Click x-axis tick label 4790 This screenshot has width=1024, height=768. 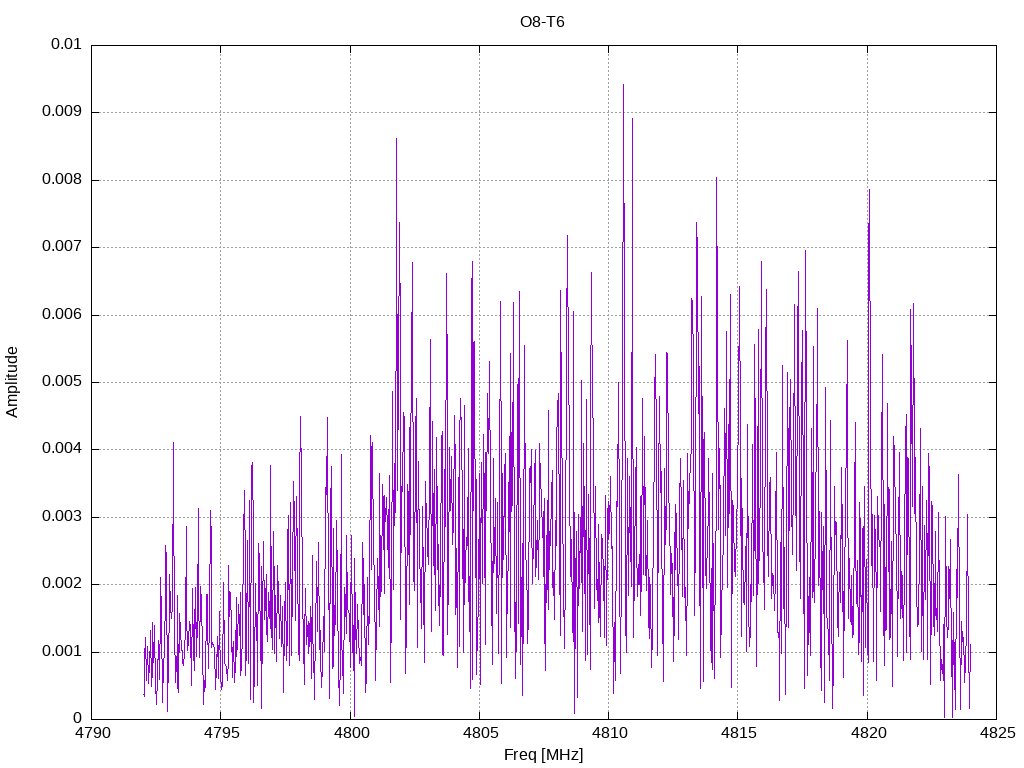coord(92,733)
